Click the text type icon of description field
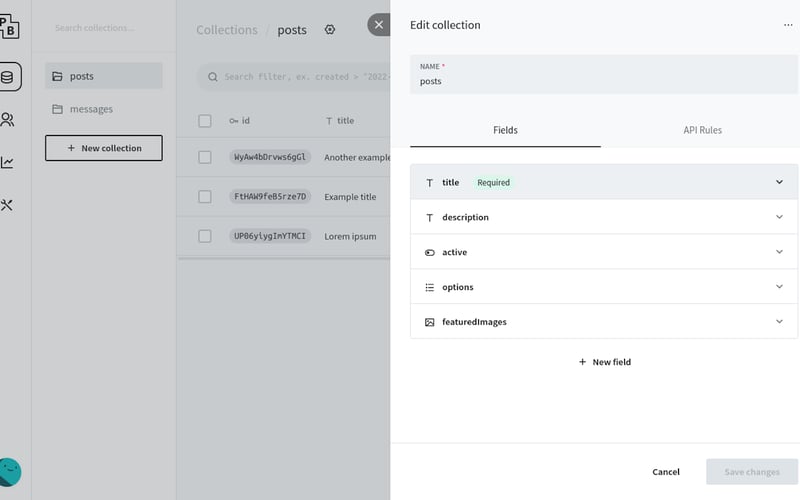 point(430,217)
